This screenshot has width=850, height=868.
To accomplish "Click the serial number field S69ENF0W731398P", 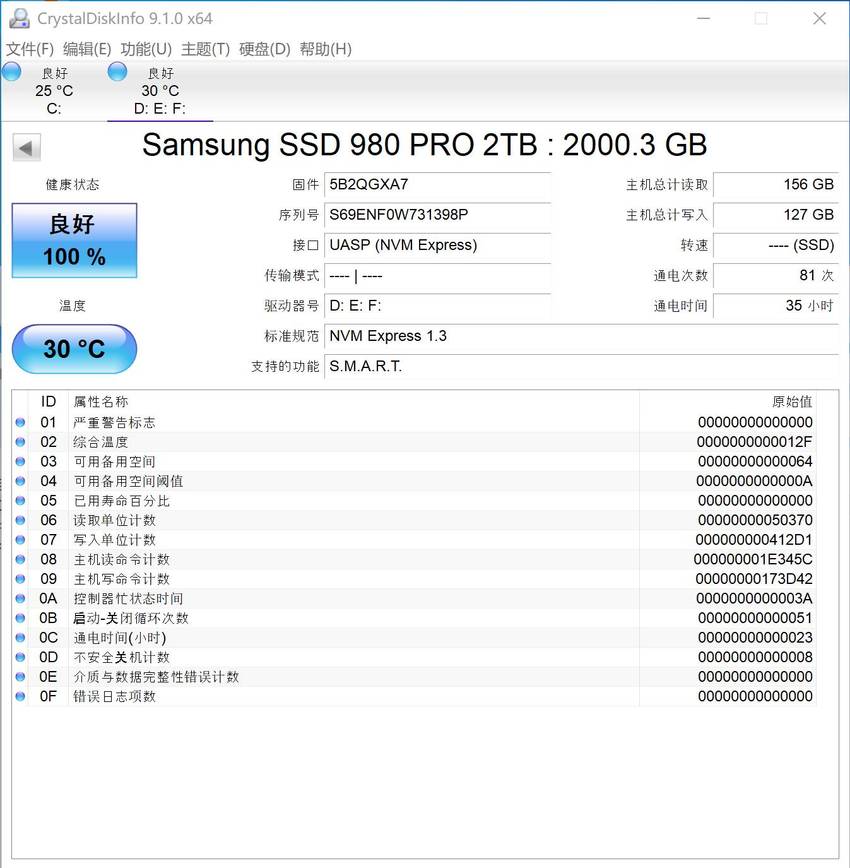I will pos(437,215).
